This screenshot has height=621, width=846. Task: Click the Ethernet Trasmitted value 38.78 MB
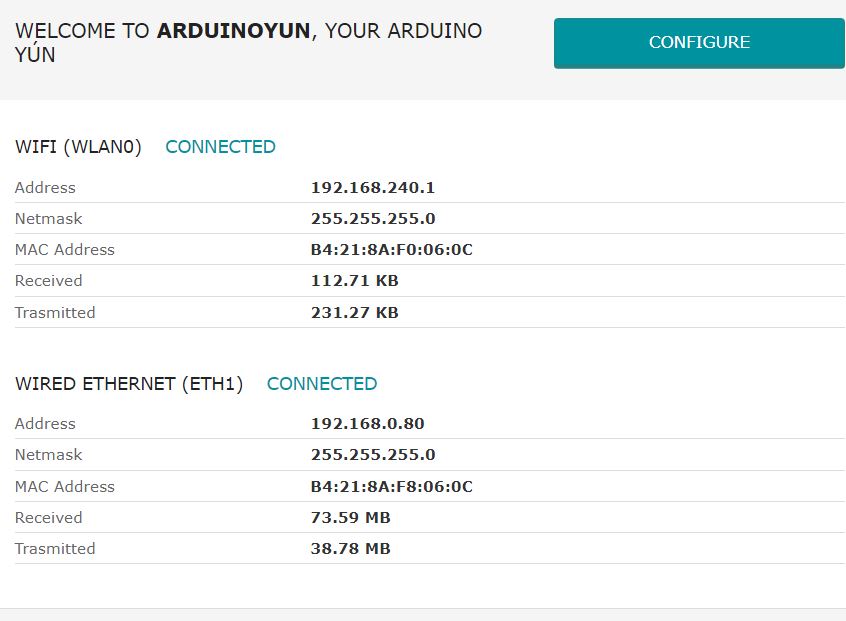[x=352, y=548]
